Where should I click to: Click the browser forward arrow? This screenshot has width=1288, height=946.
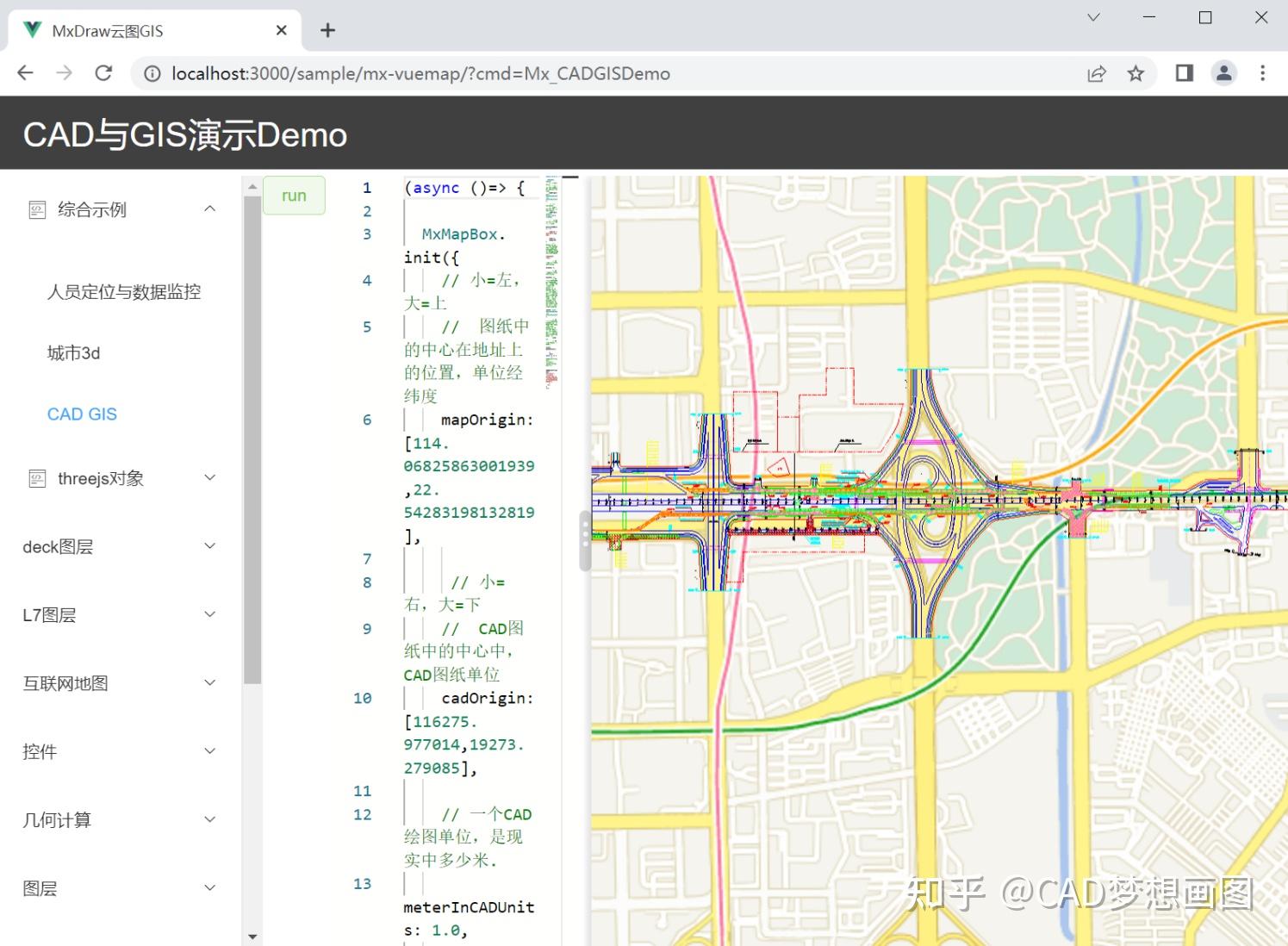tap(64, 72)
